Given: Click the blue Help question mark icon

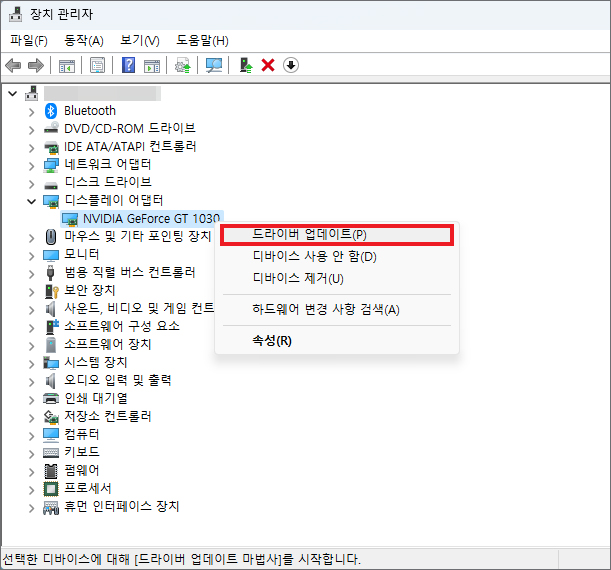Looking at the screenshot, I should click(x=128, y=65).
